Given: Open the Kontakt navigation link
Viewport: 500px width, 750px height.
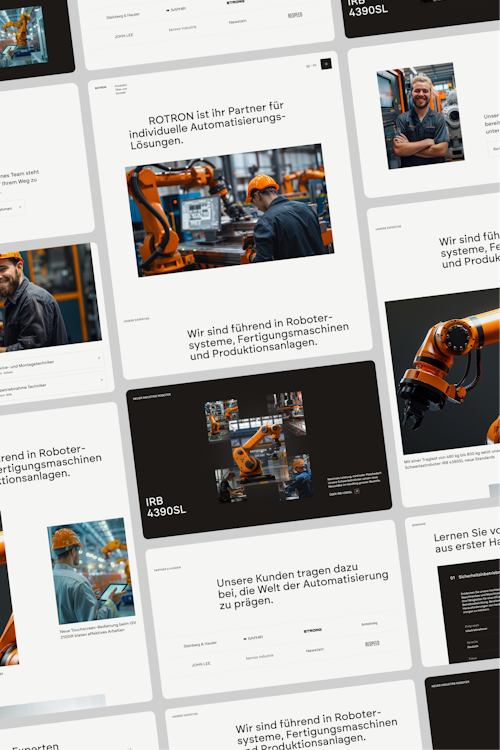Looking at the screenshot, I should tap(121, 93).
